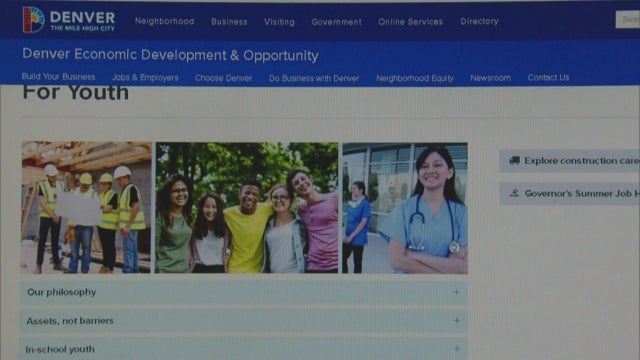Click the icon beside Governor's Summer Job Hunt
640x360 pixels.
514,193
